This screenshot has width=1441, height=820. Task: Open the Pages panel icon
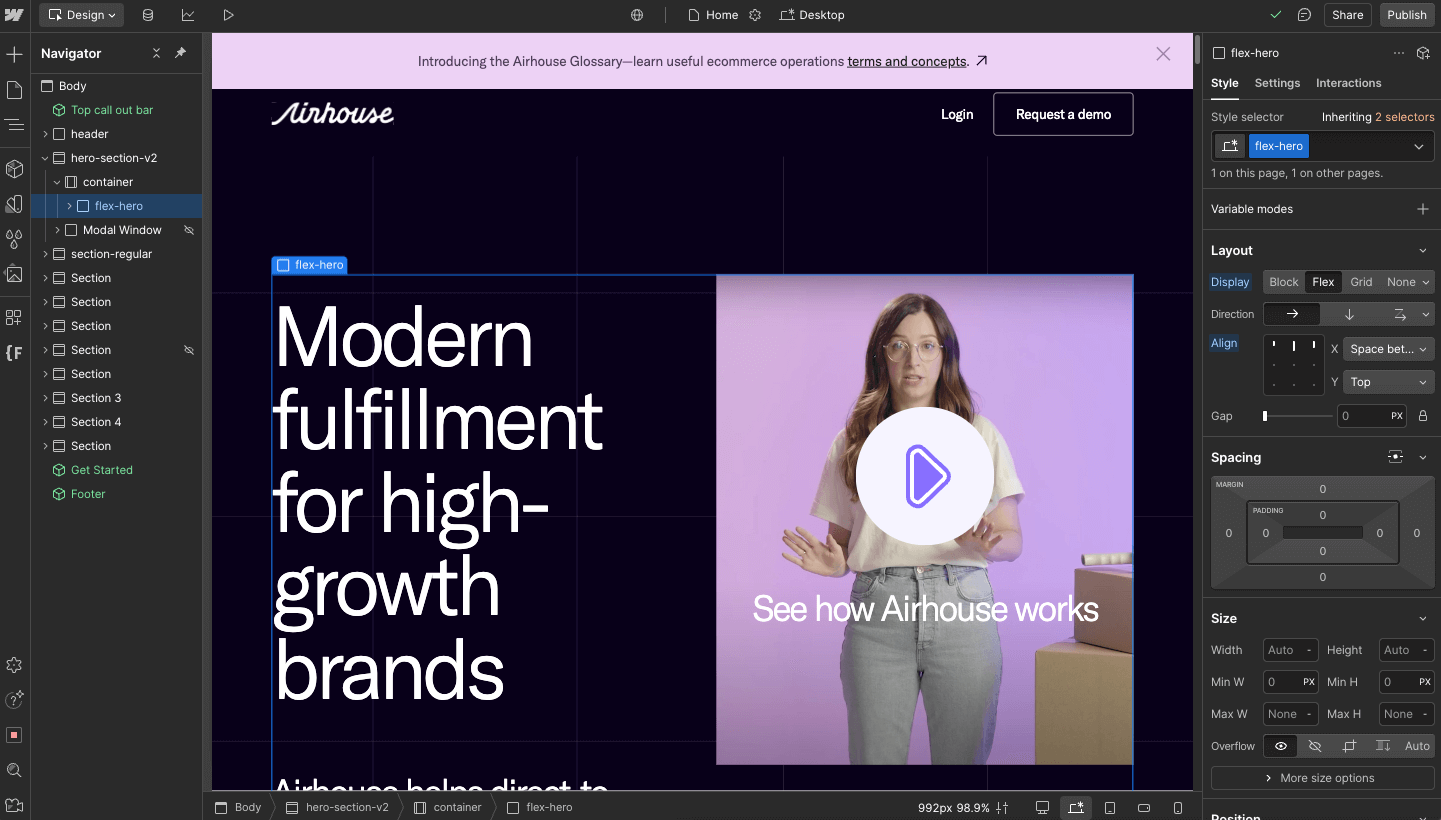coord(14,90)
